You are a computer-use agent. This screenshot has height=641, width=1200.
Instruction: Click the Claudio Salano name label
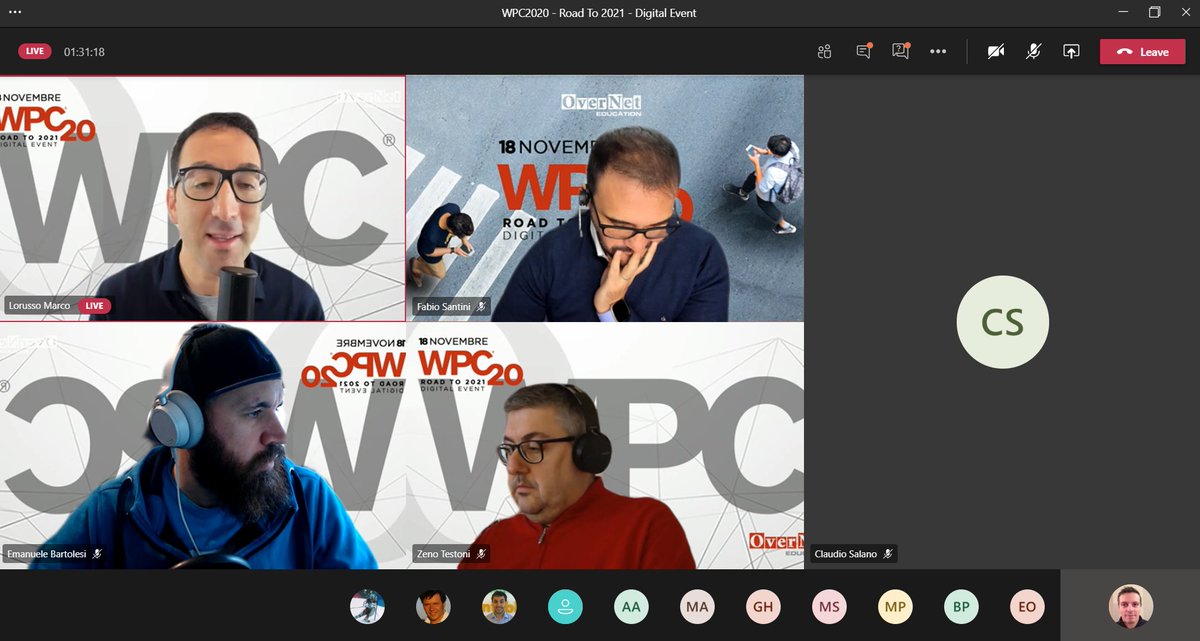pos(847,553)
